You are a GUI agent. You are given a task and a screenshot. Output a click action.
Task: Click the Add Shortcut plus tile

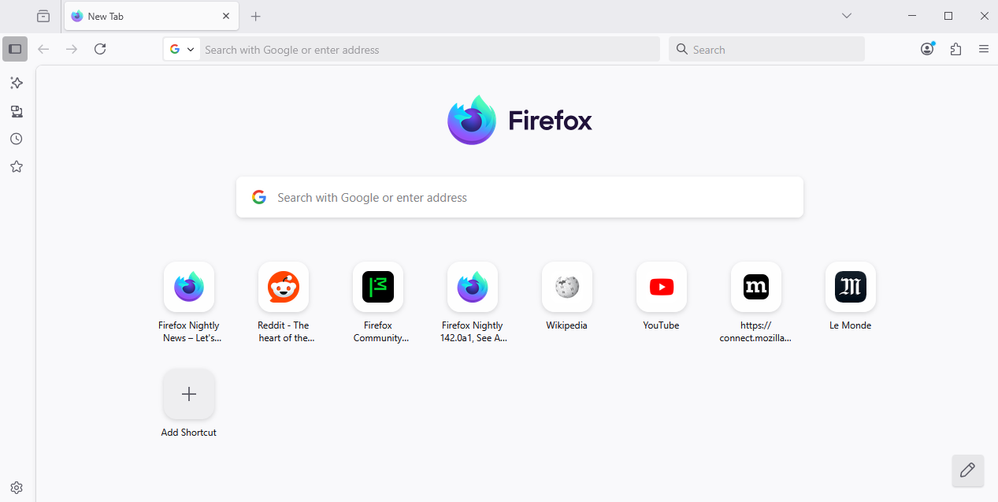[x=189, y=394]
